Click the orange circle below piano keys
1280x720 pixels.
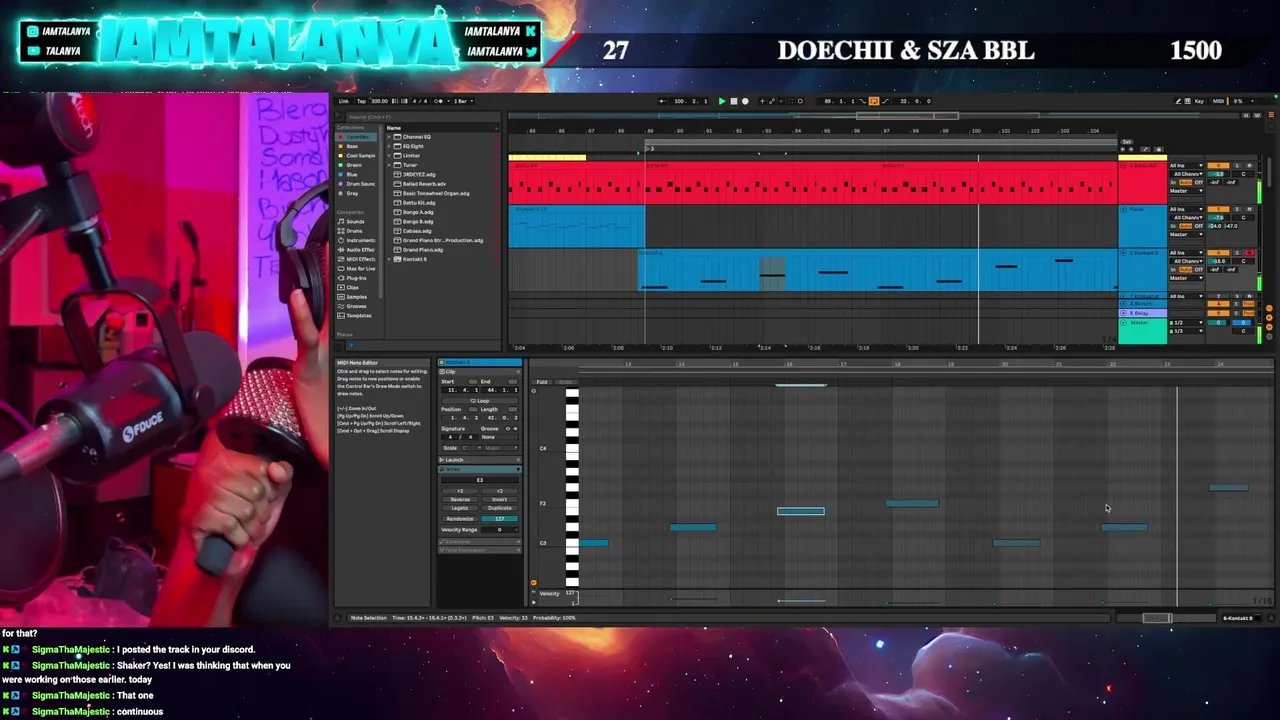coord(534,582)
